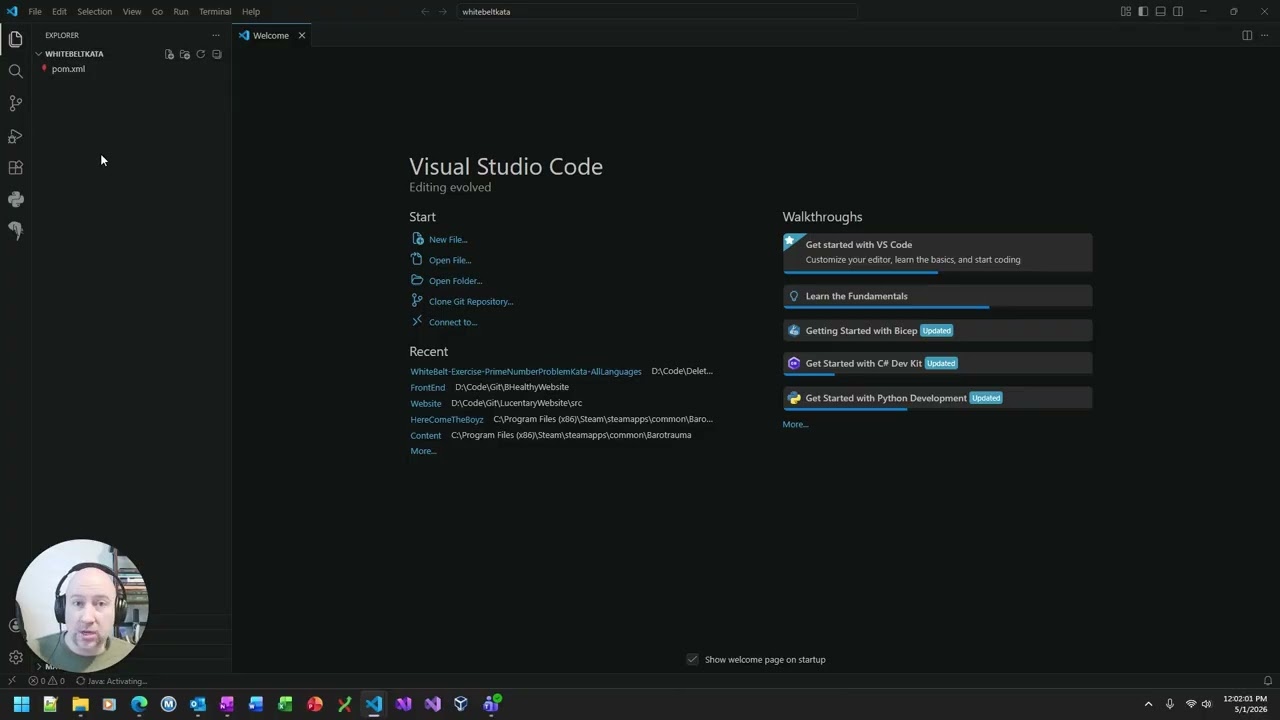Open the Source Control view
The width and height of the screenshot is (1280, 720).
[15, 103]
